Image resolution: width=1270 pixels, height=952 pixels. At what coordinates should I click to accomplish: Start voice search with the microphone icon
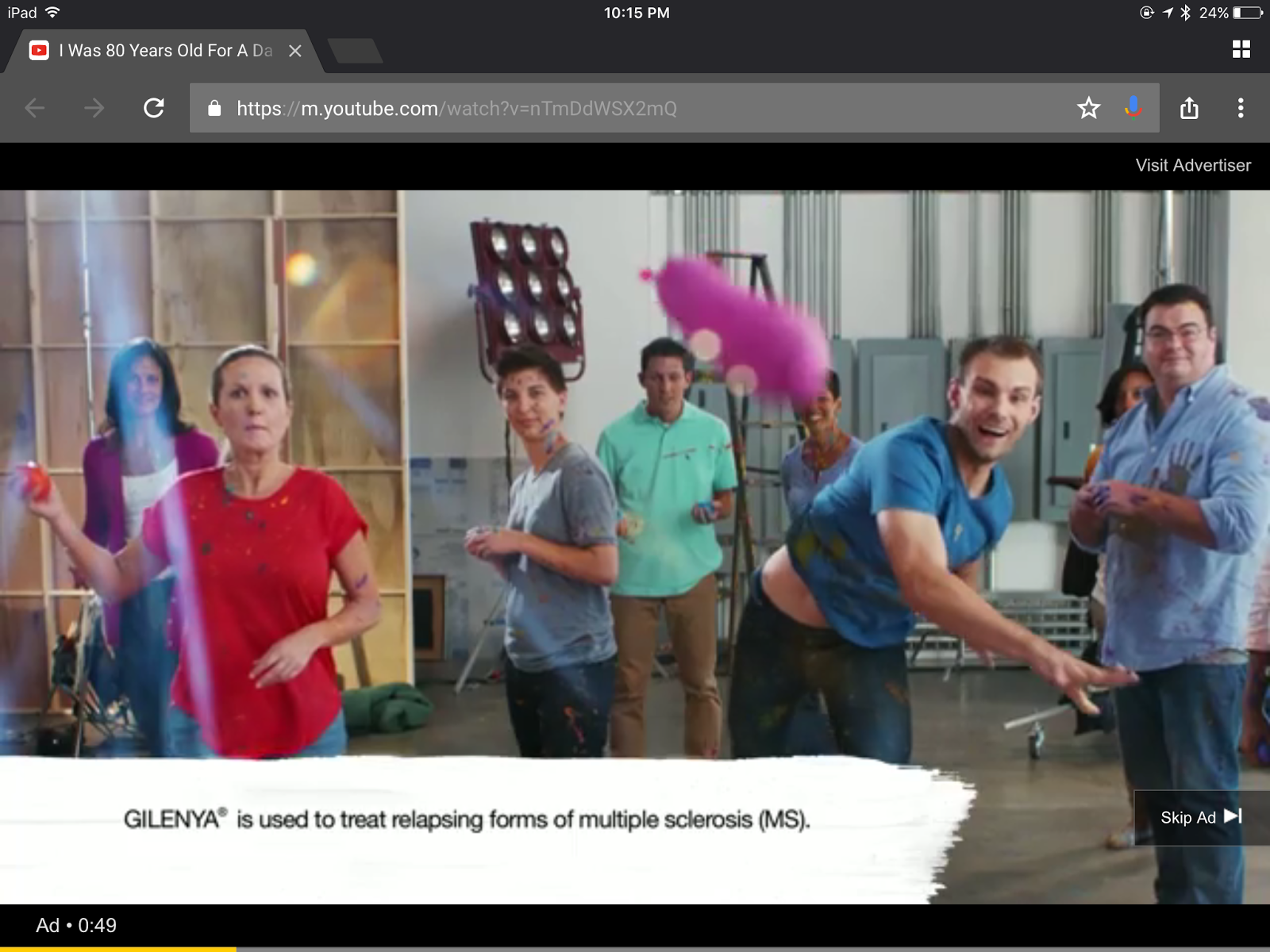coord(1133,107)
